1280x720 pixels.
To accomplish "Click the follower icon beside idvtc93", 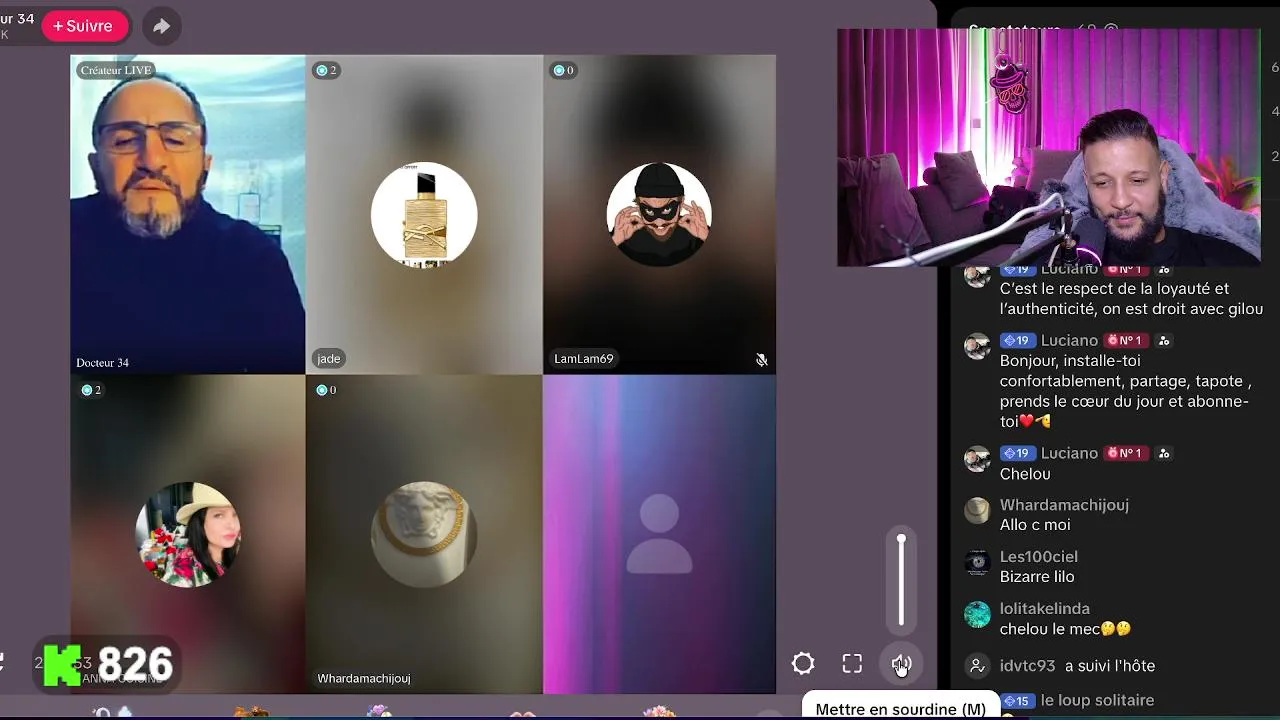I will [977, 666].
